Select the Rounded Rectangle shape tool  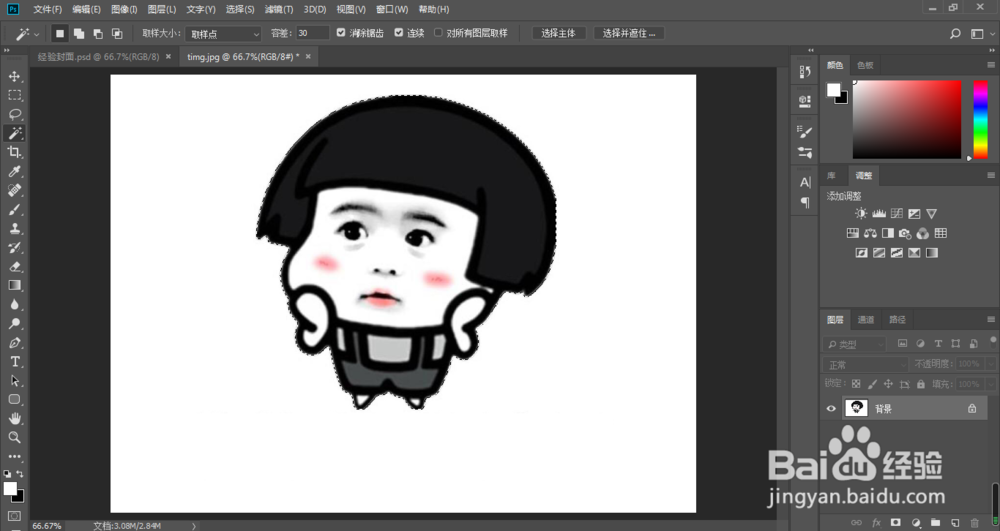pyautogui.click(x=14, y=400)
